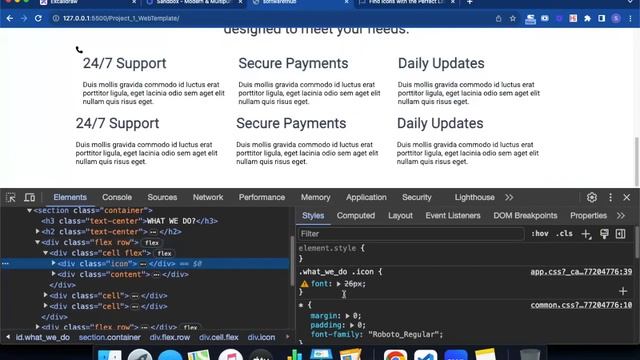This screenshot has height=360, width=640.
Task: Open the Extensions puzzle icon
Action: pos(587,18)
